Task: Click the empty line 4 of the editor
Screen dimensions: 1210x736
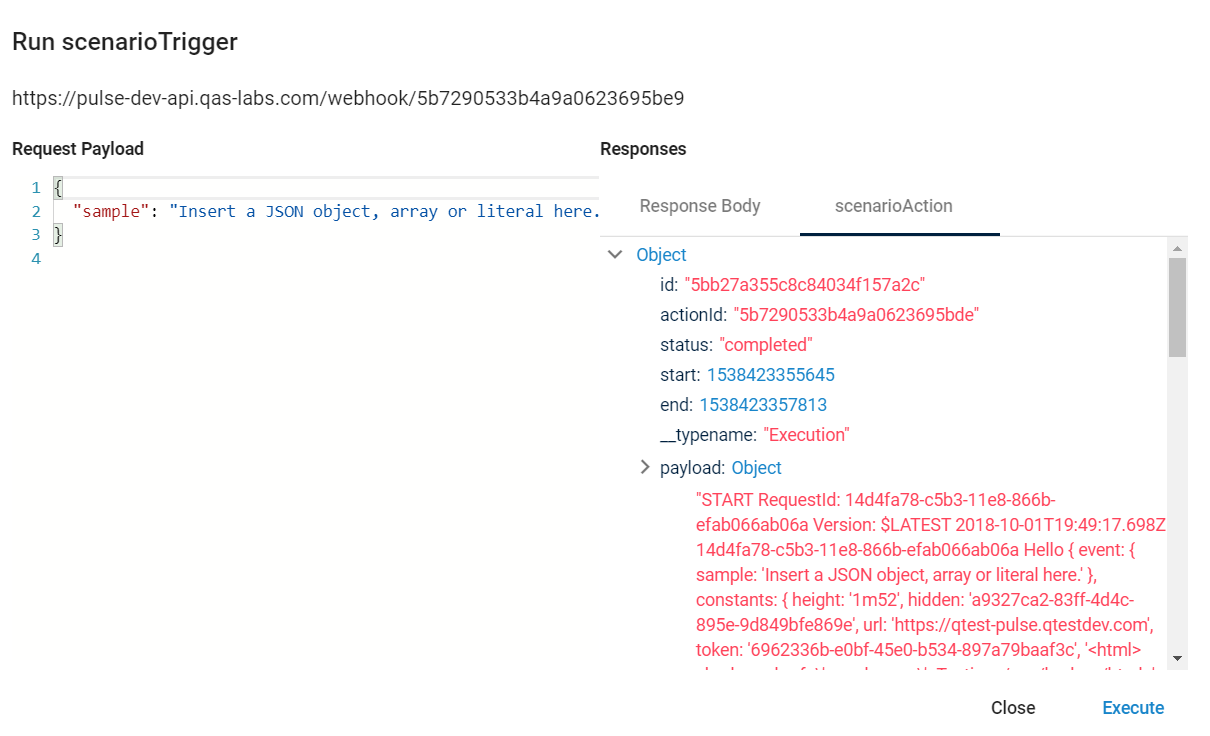Action: tap(300, 259)
